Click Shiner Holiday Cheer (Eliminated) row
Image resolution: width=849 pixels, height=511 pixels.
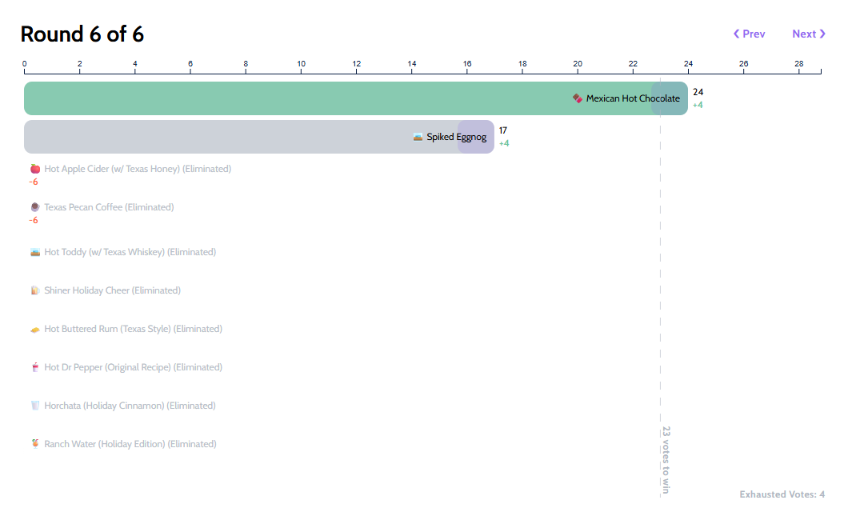click(106, 291)
